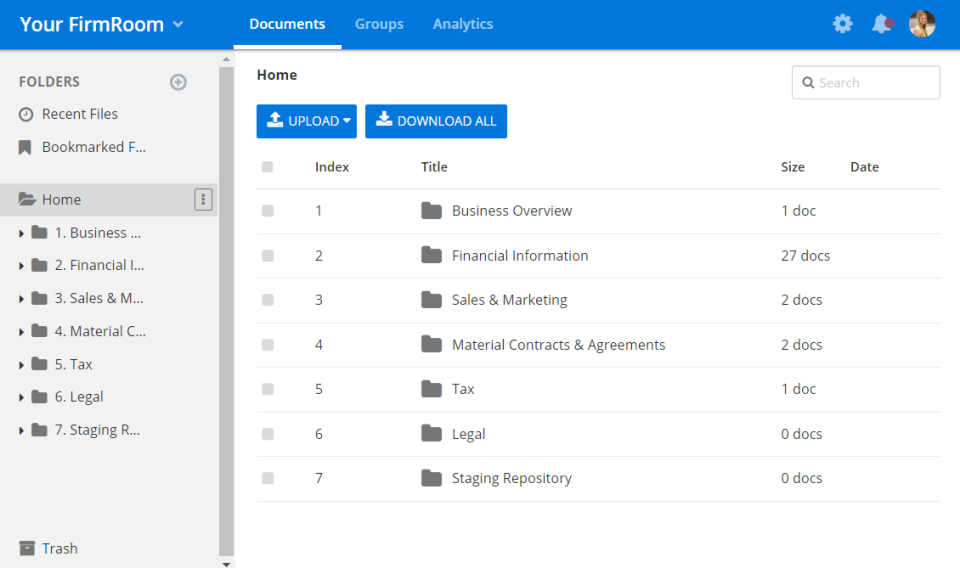The image size is (960, 568).
Task: Expand the 5. Tax folder in sidebar
Action: coord(22,365)
